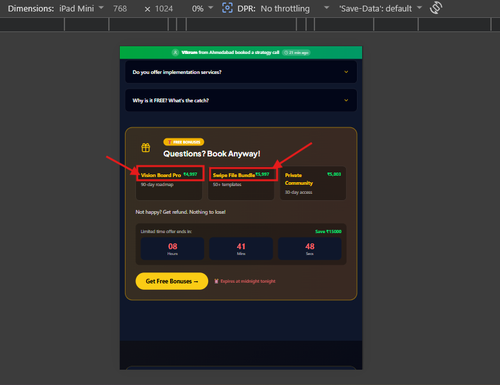Click the 08 Hours countdown box
Viewport: 500px width, 385px height.
point(172,249)
